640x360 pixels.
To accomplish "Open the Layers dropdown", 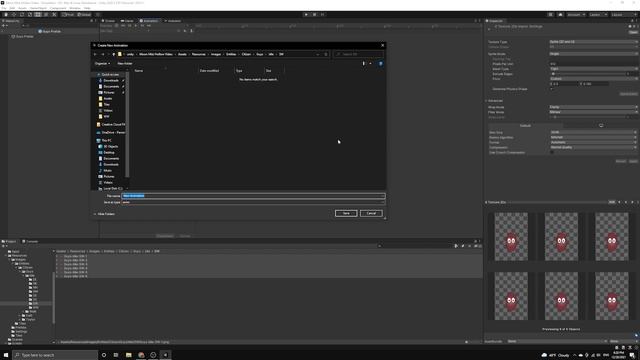I will click(x=598, y=14).
